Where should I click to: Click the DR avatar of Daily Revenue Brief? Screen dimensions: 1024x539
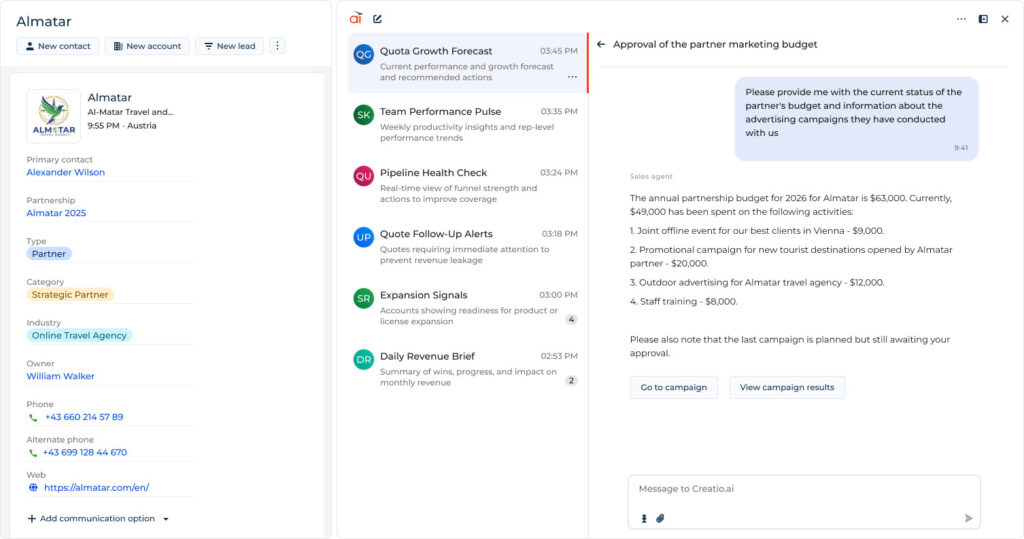[x=364, y=359]
